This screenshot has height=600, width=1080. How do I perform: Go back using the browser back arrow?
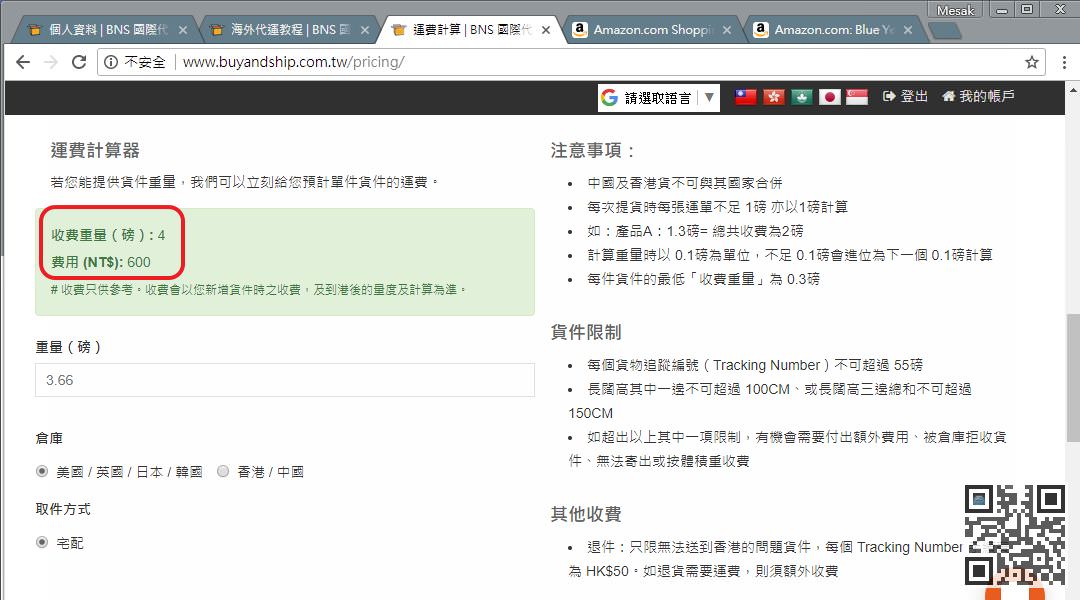23,62
